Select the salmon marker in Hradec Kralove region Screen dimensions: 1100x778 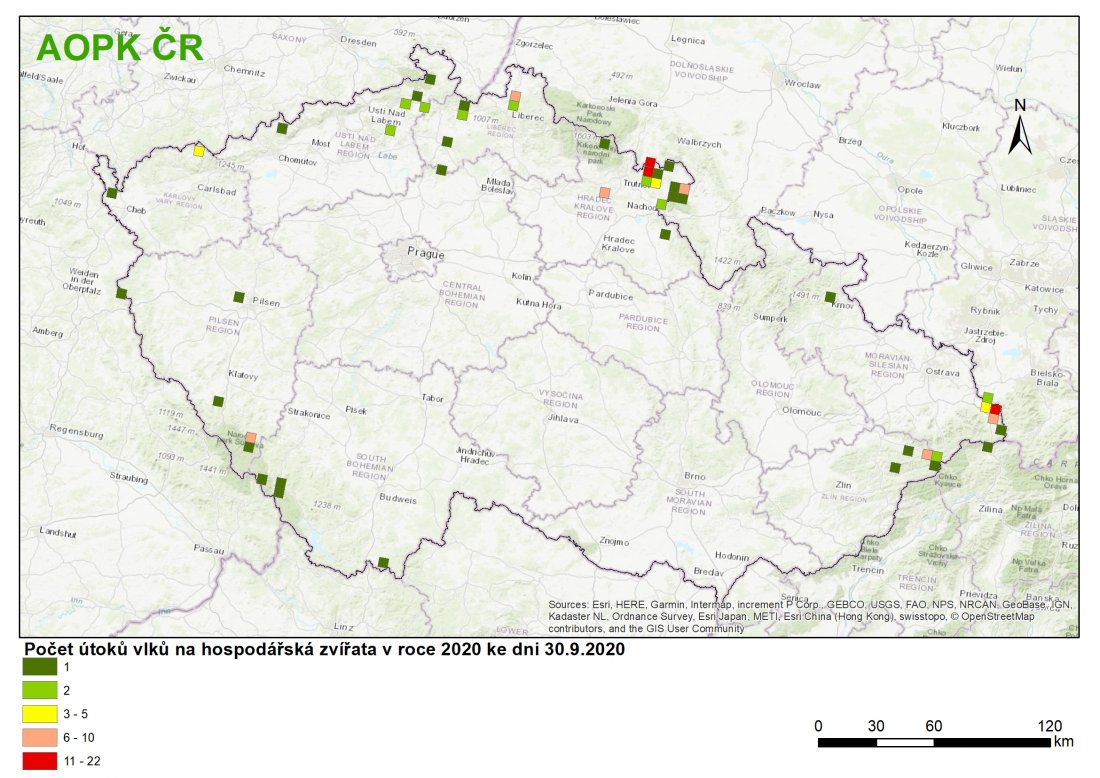coord(604,192)
